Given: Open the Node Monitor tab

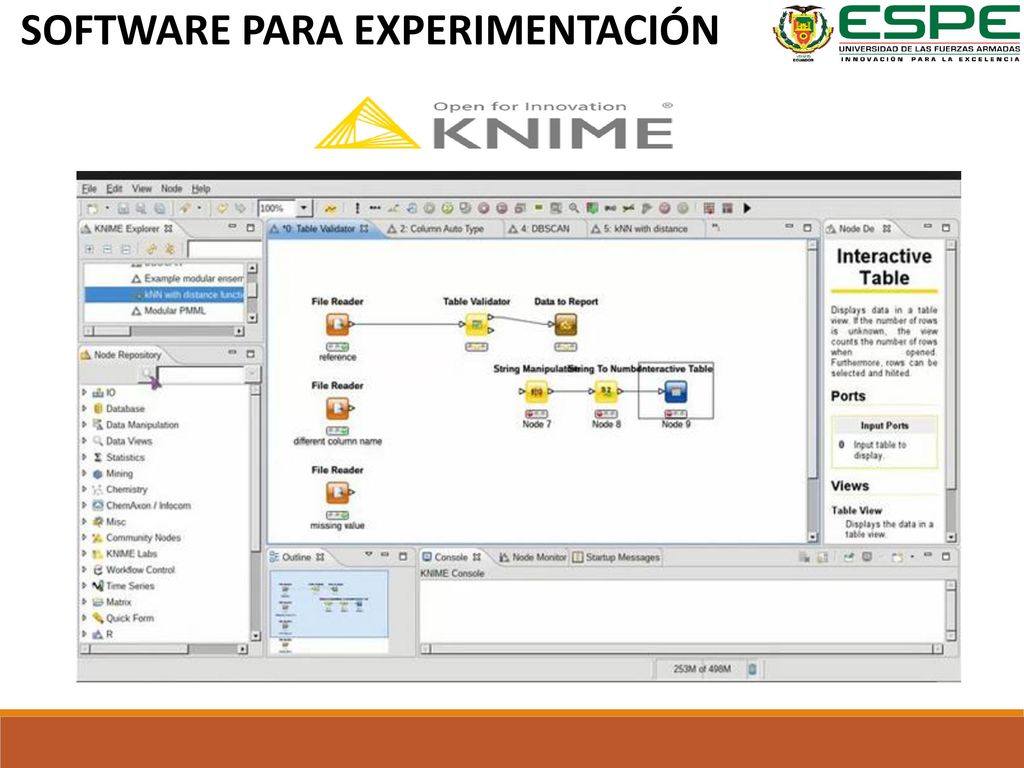Looking at the screenshot, I should click(x=532, y=557).
